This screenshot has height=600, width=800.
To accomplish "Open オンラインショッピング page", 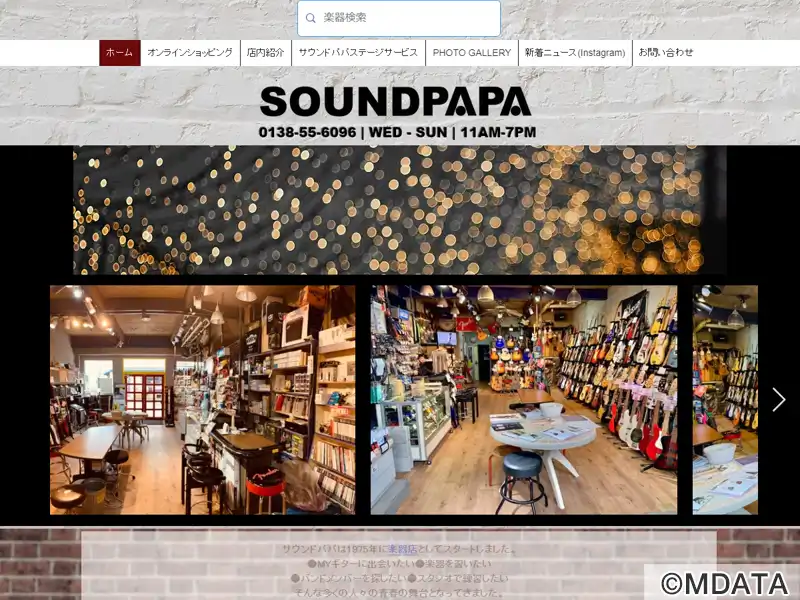I will tap(190, 53).
